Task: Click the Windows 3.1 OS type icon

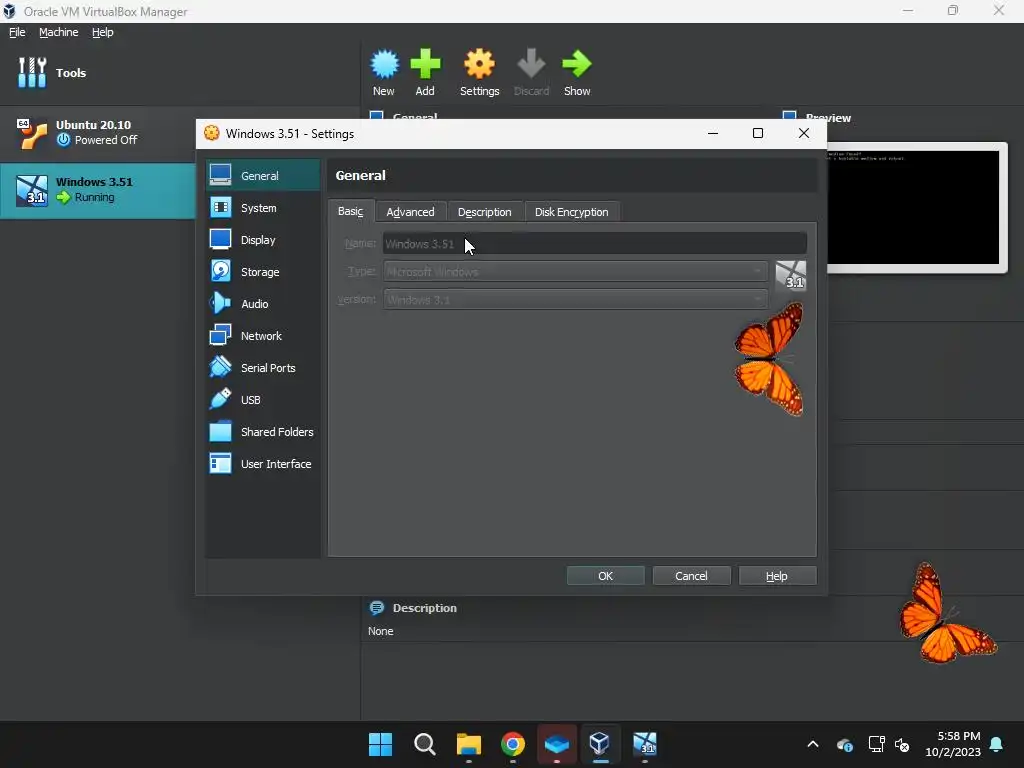Action: coord(791,275)
